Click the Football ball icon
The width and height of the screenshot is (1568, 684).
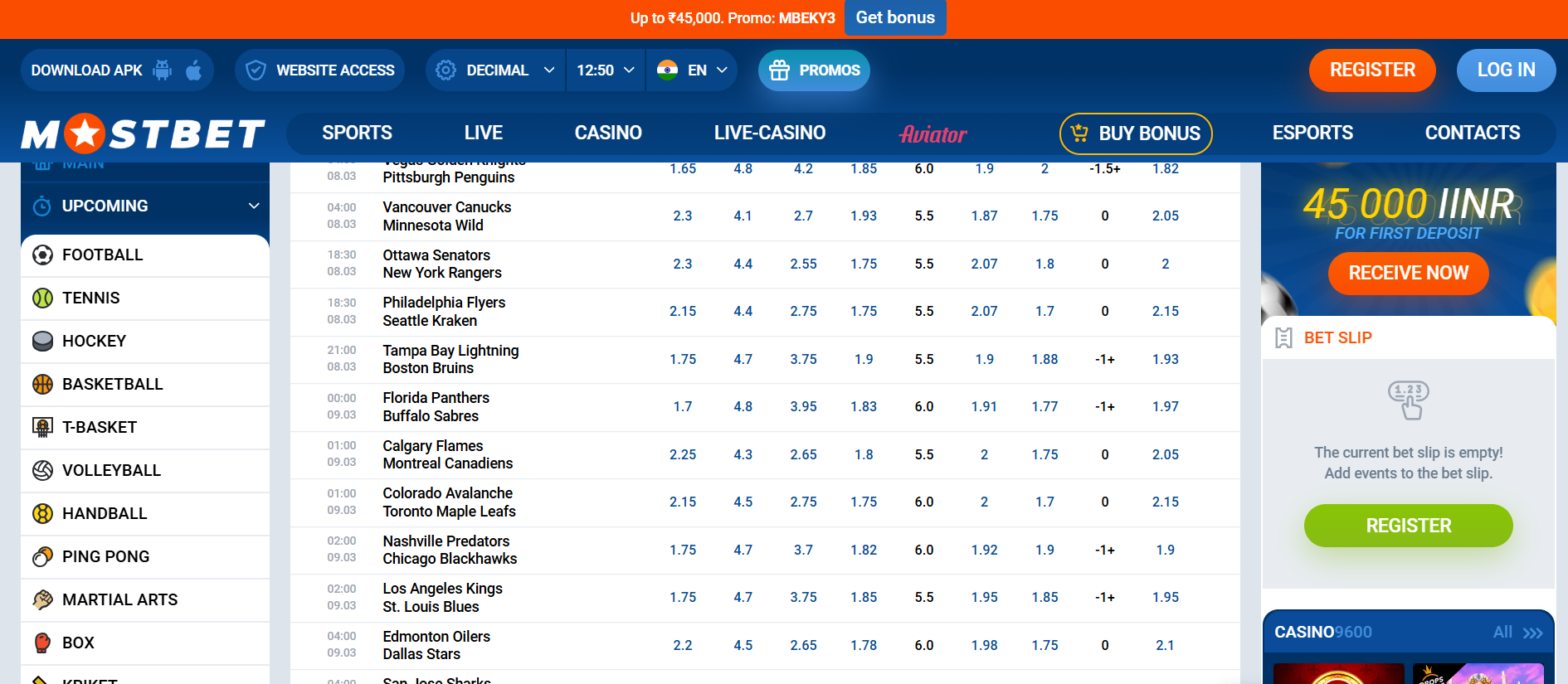[x=42, y=255]
